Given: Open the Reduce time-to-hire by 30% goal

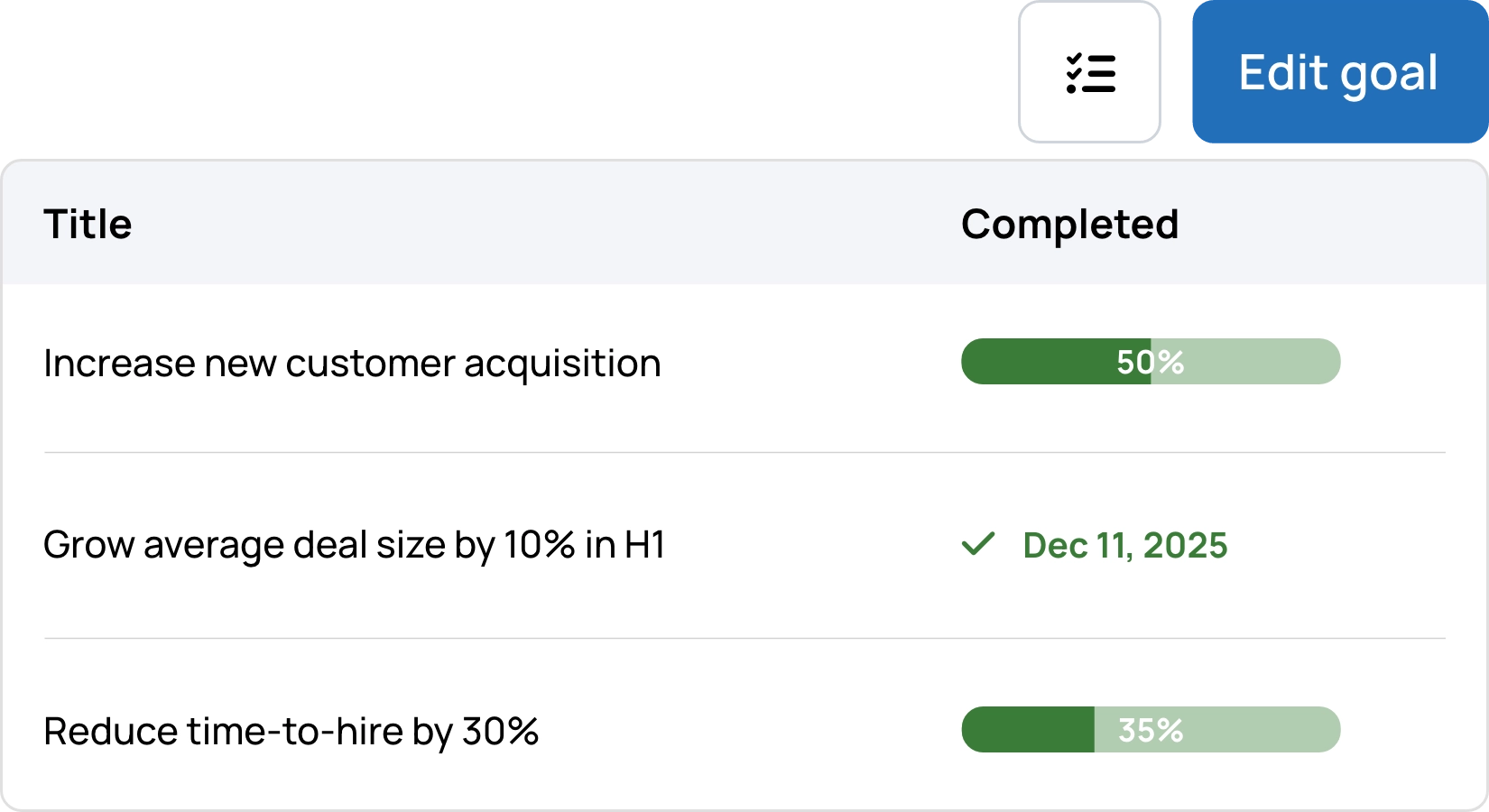Looking at the screenshot, I should 291,731.
